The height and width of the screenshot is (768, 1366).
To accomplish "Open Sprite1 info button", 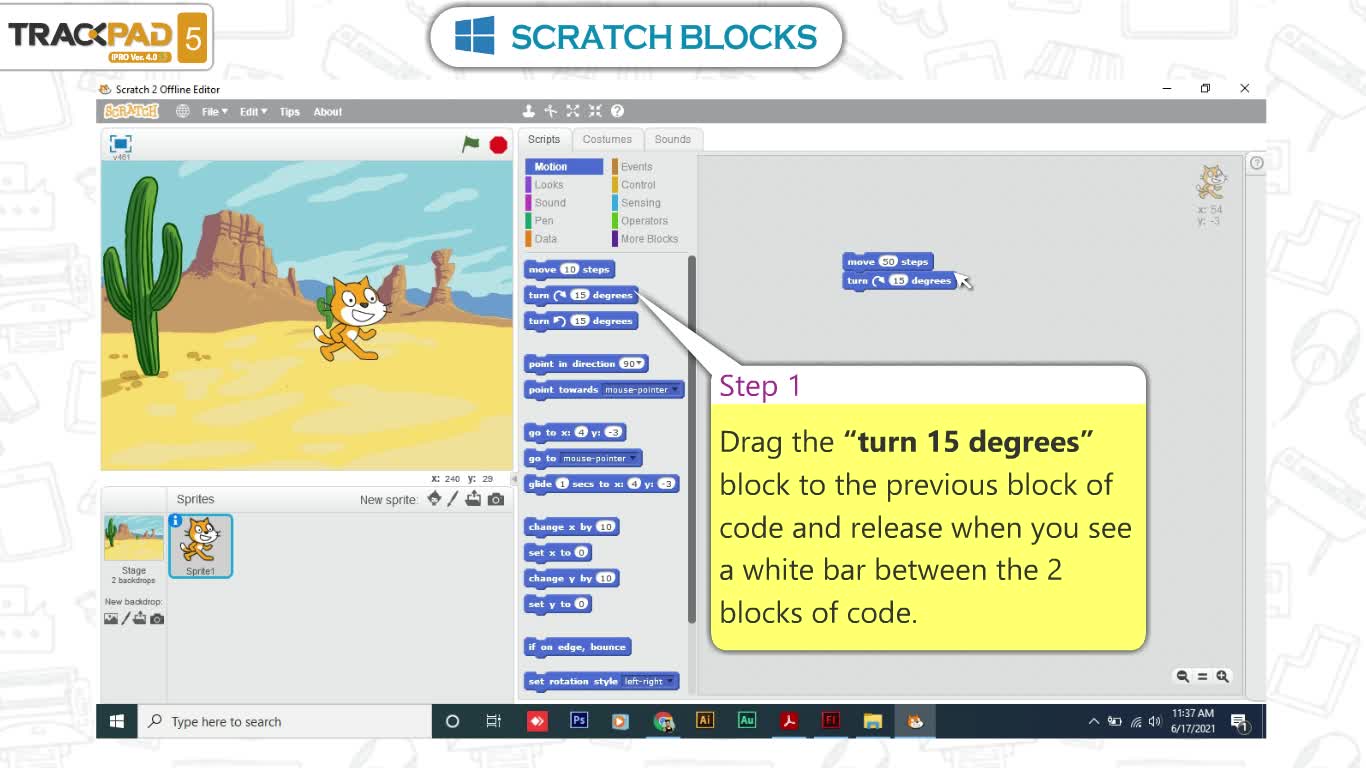I will click(176, 520).
